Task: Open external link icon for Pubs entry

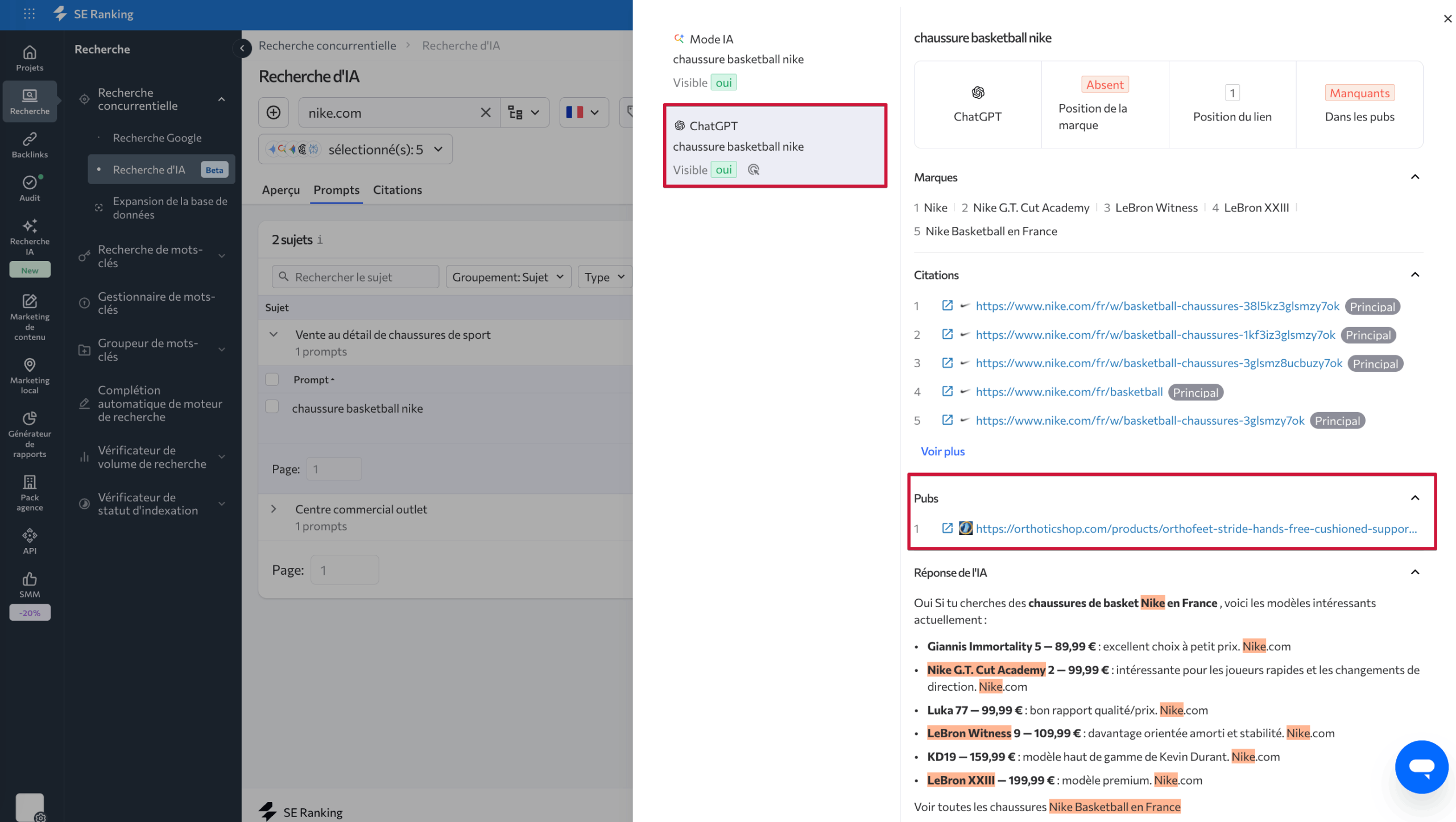Action: click(947, 528)
